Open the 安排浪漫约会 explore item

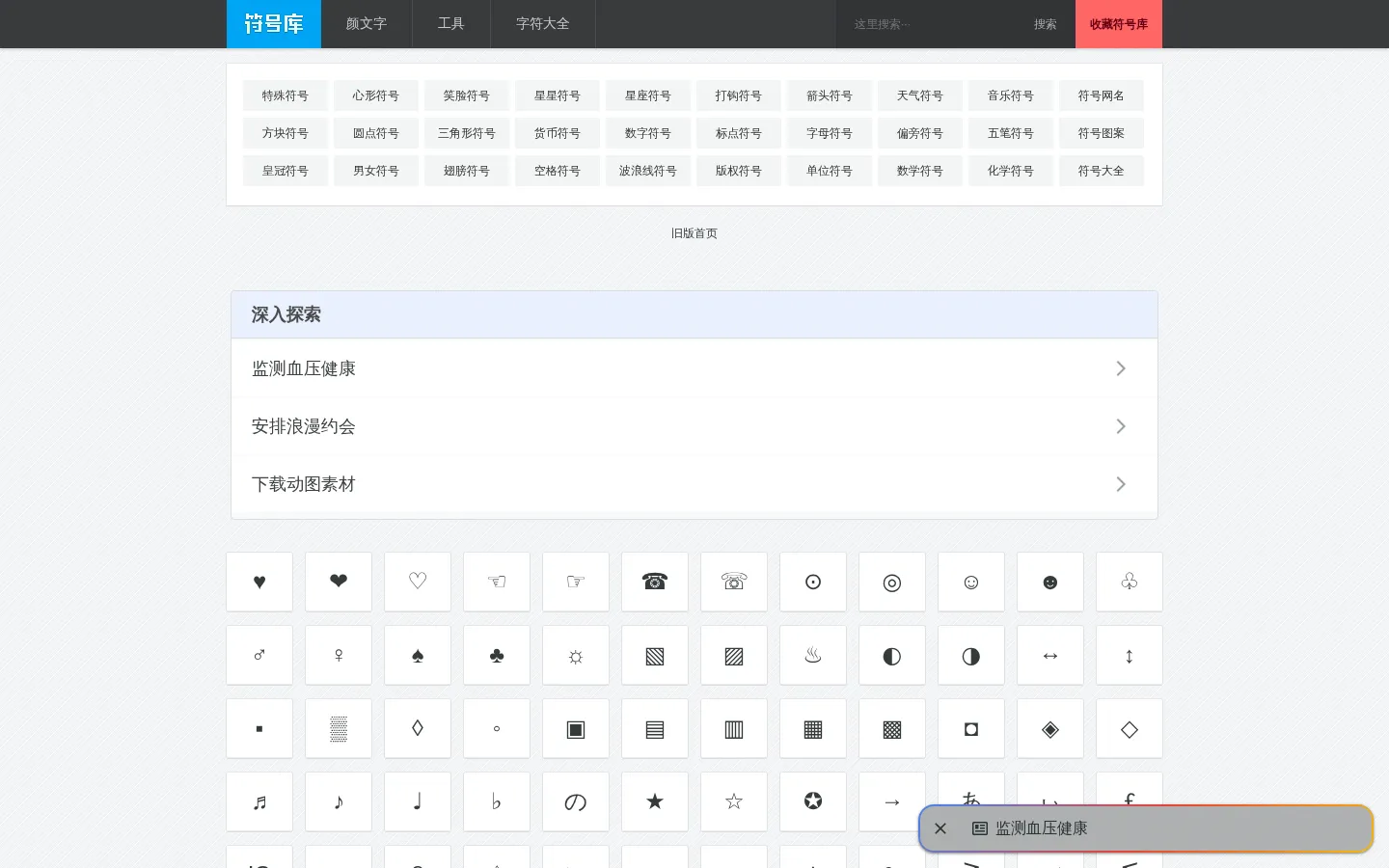(x=694, y=426)
